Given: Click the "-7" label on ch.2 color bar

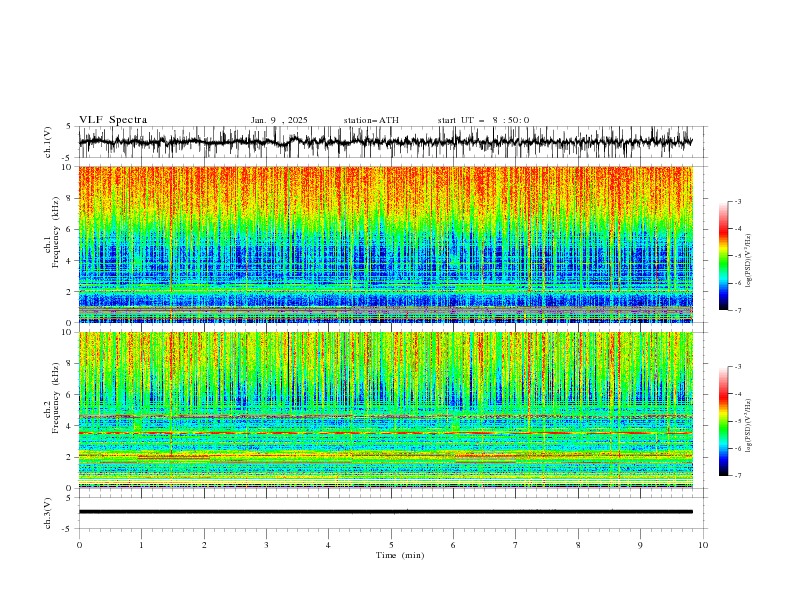Looking at the screenshot, I should coord(738,476).
